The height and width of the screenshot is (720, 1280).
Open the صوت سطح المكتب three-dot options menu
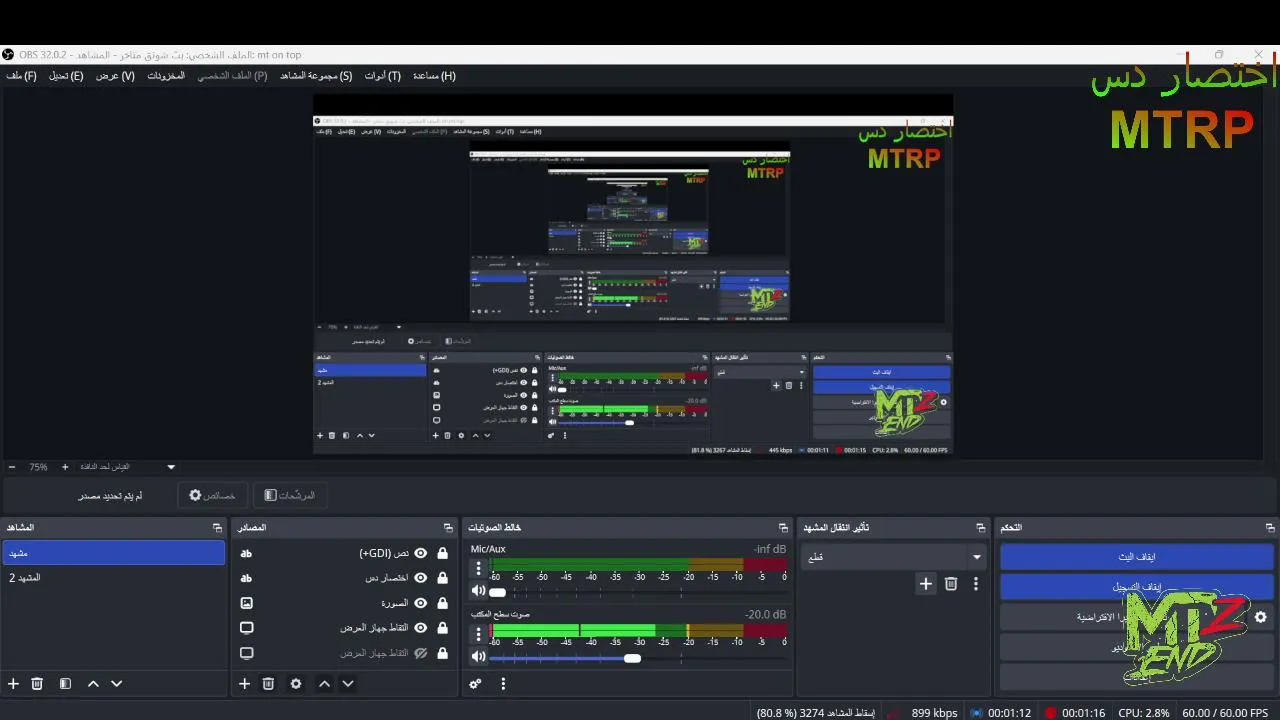tap(478, 634)
